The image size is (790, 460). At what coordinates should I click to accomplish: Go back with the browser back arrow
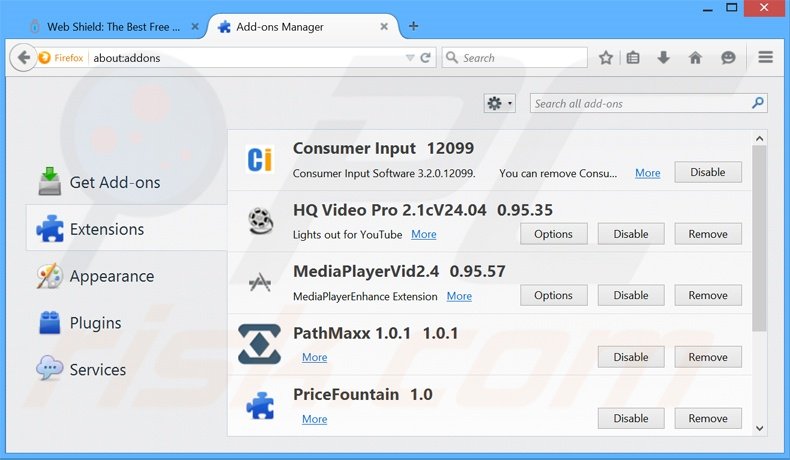(23, 57)
